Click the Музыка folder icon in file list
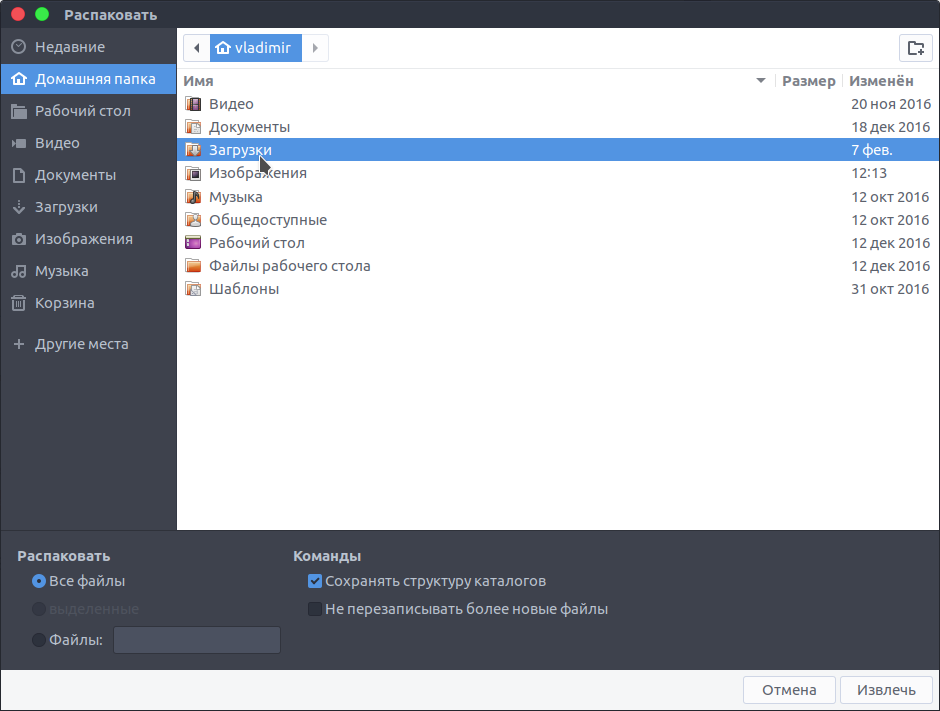 (193, 197)
